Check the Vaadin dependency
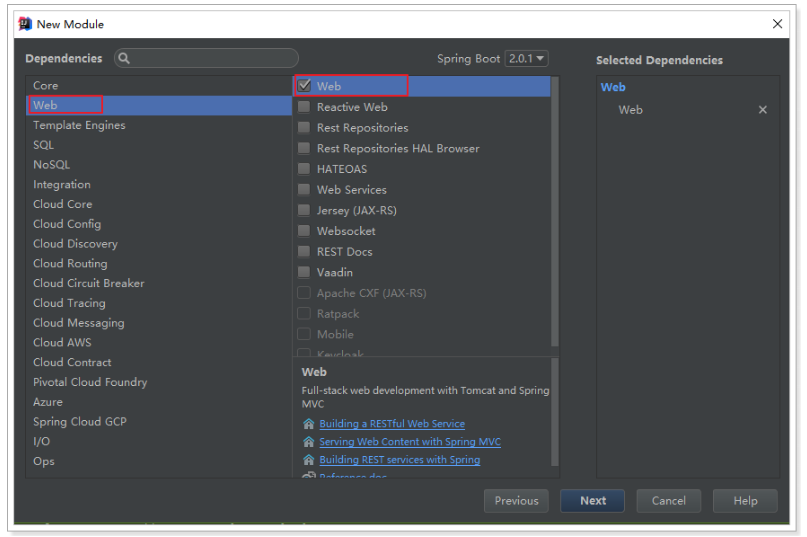Screen dimensions: 807x537 (304, 272)
